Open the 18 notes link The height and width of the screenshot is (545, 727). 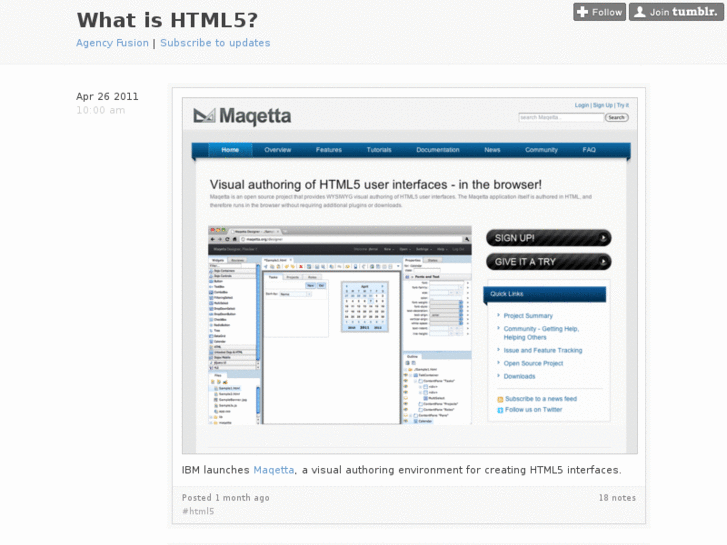pyautogui.click(x=617, y=498)
